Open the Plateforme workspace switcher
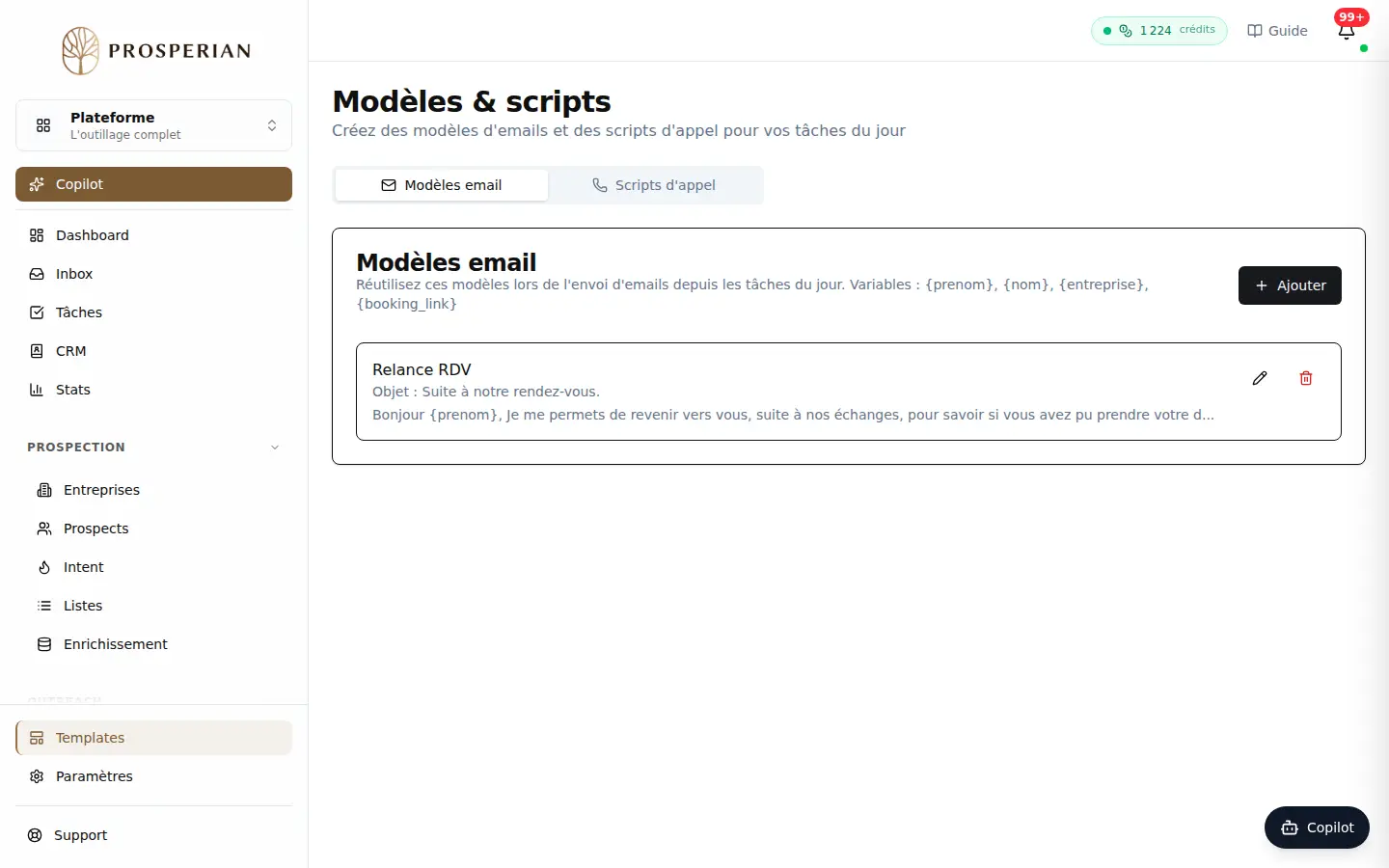 153,125
